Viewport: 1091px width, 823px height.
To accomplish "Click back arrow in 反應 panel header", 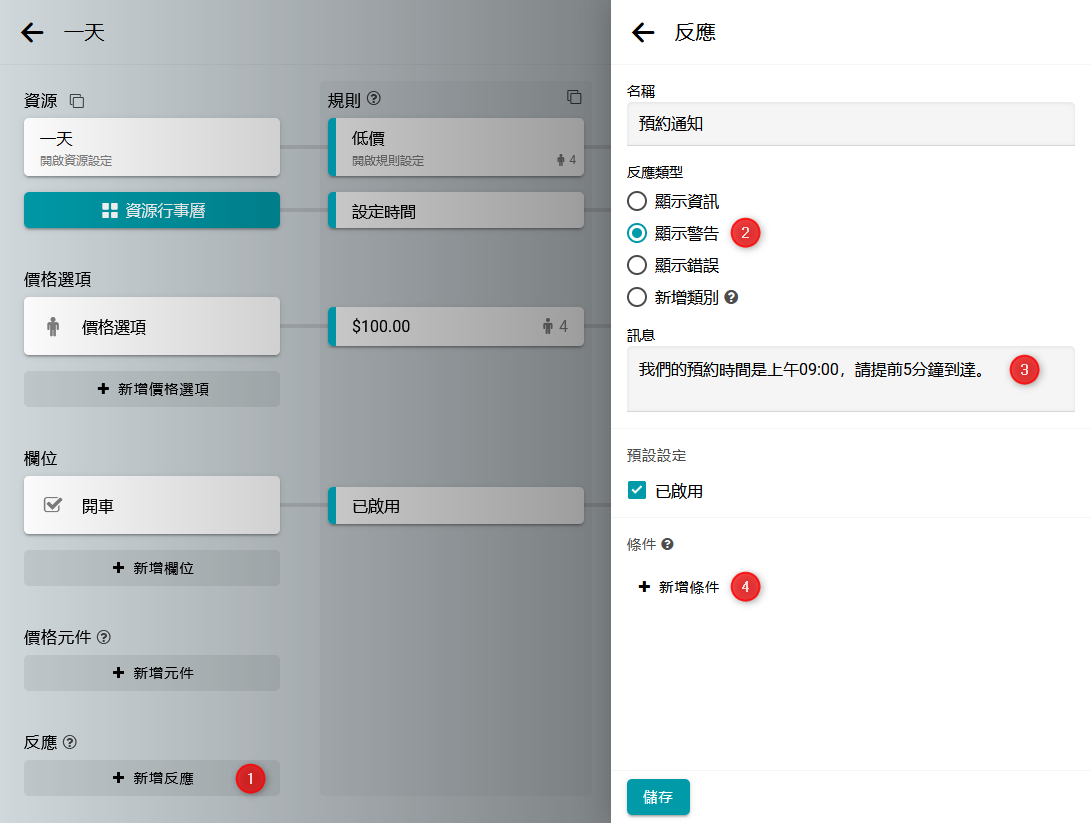I will [643, 33].
